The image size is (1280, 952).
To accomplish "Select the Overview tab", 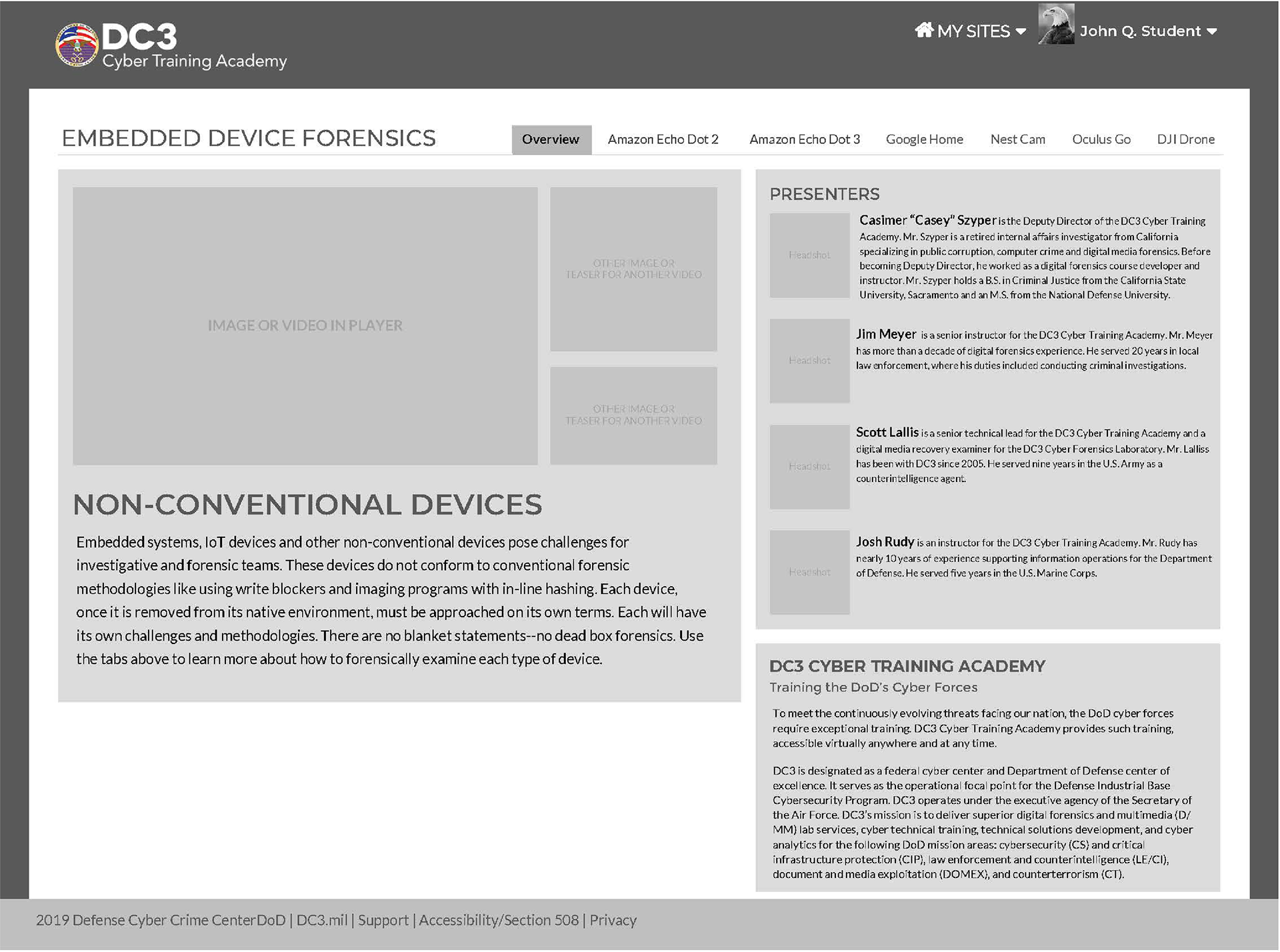I will (551, 140).
